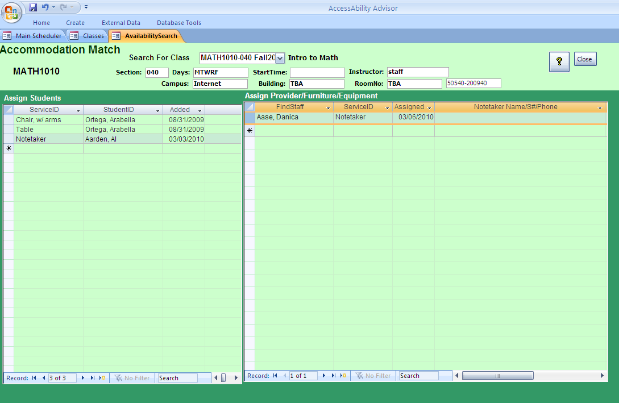Image resolution: width=619 pixels, height=403 pixels.
Task: Click new record icon in Assign Provider navigator
Action: tap(343, 375)
